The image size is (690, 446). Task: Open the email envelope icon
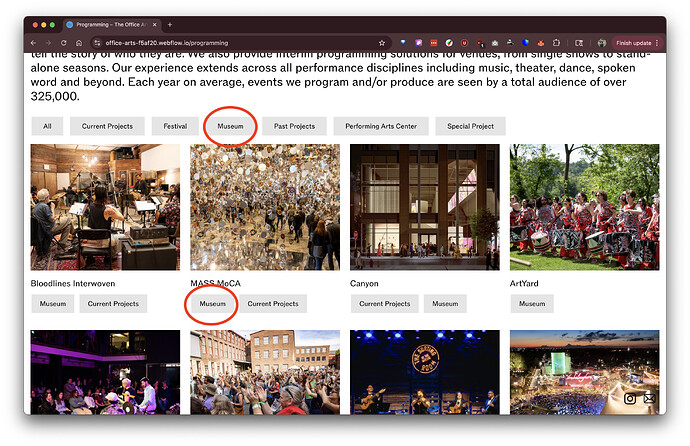649,398
